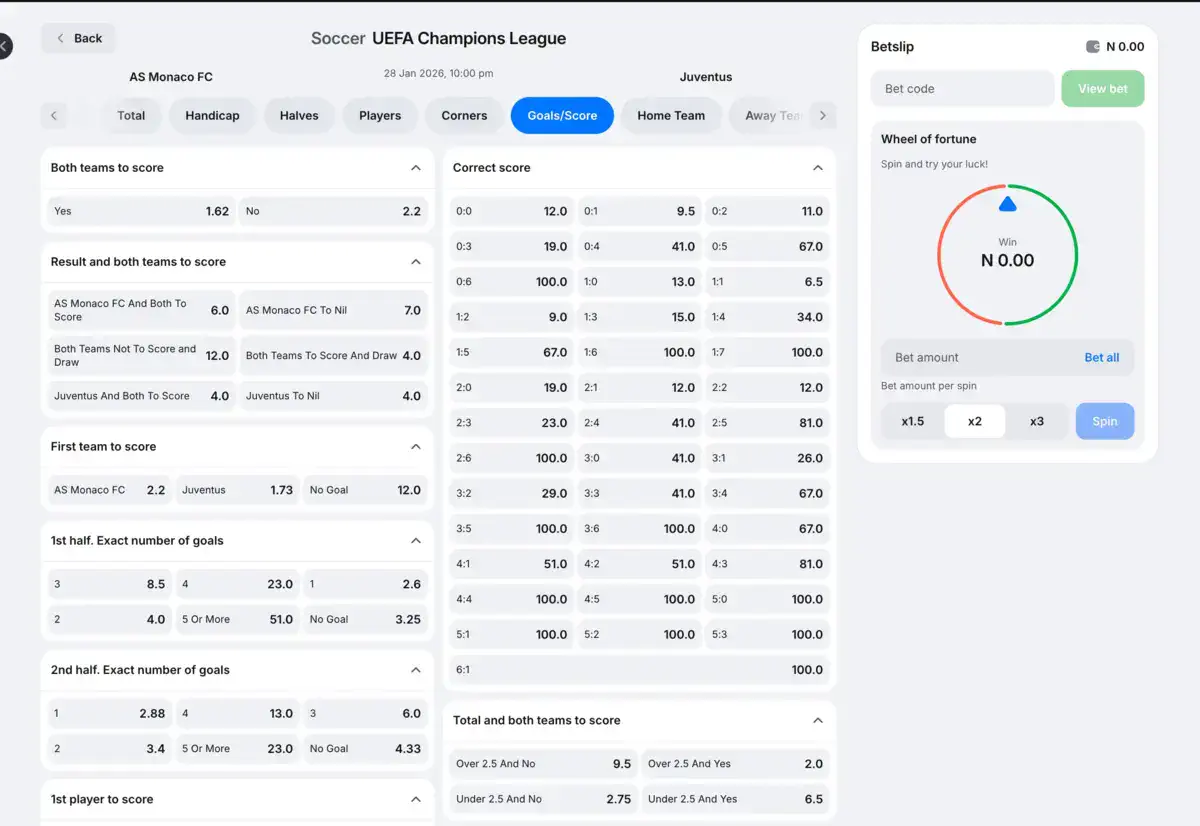Select Juventus To Nil odds
The image size is (1200, 826).
[333, 396]
